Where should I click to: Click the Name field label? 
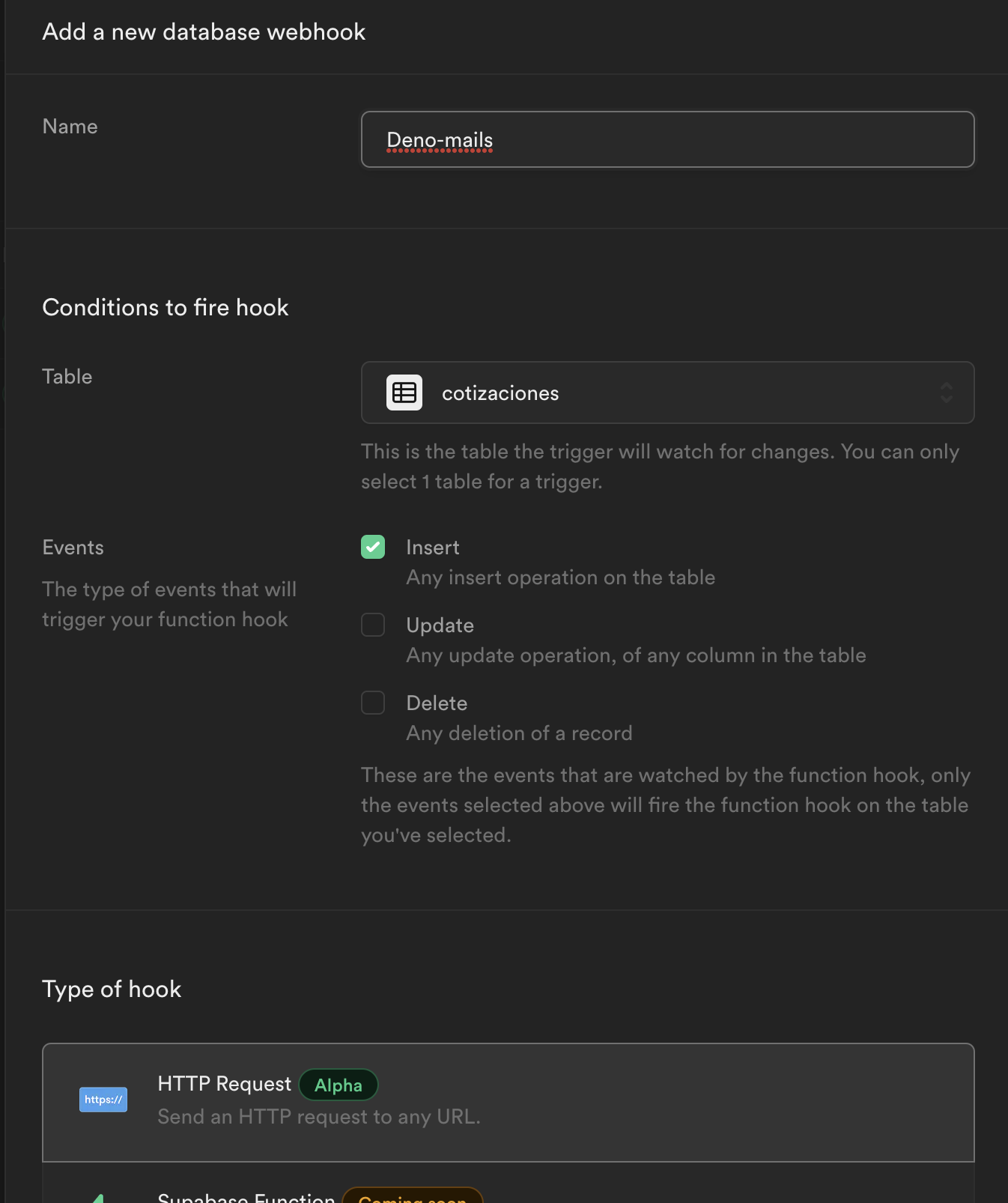70,127
